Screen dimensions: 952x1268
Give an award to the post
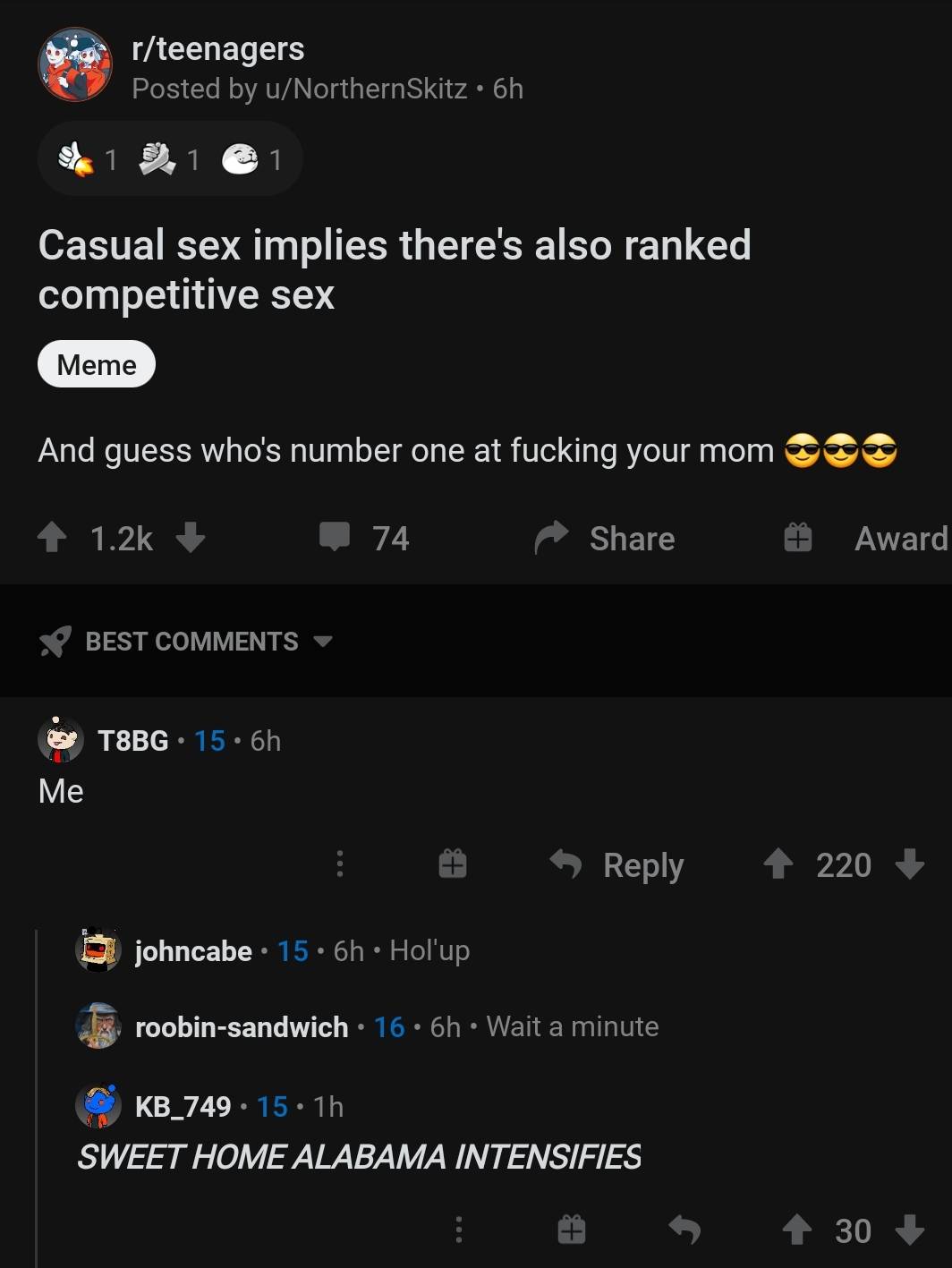click(x=864, y=538)
